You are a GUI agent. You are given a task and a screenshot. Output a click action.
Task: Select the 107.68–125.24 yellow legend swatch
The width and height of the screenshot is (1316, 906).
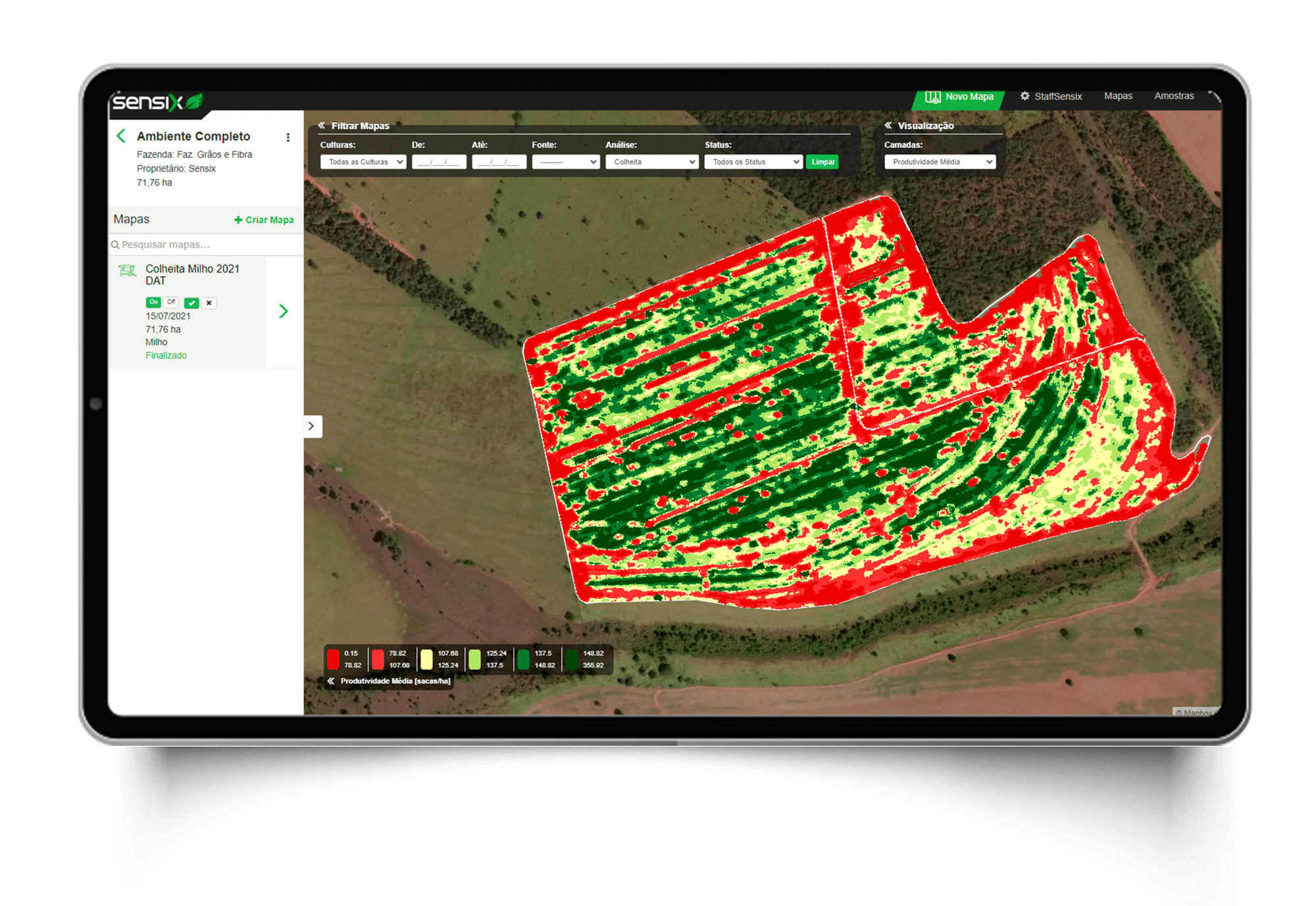(426, 659)
